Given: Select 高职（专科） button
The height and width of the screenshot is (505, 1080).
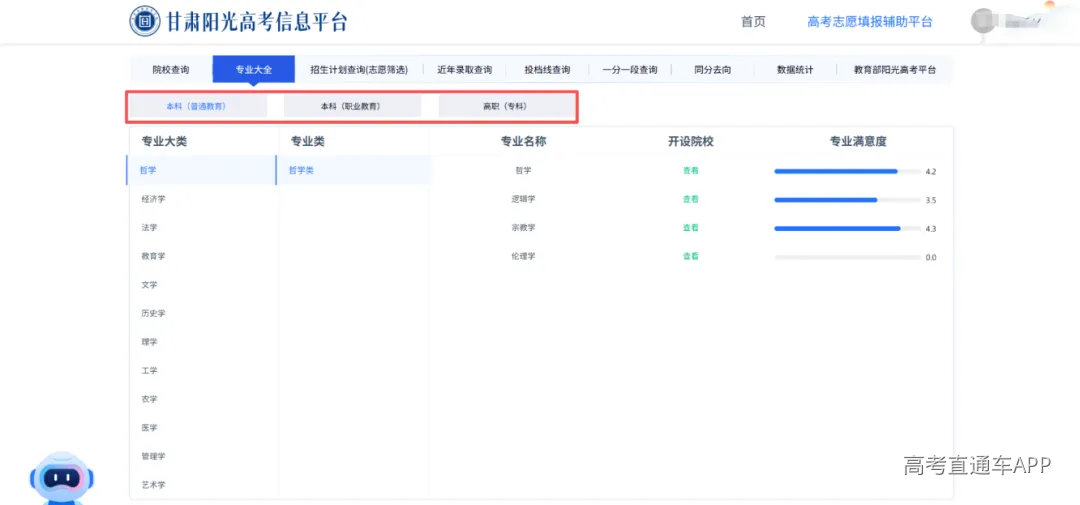Looking at the screenshot, I should [506, 107].
